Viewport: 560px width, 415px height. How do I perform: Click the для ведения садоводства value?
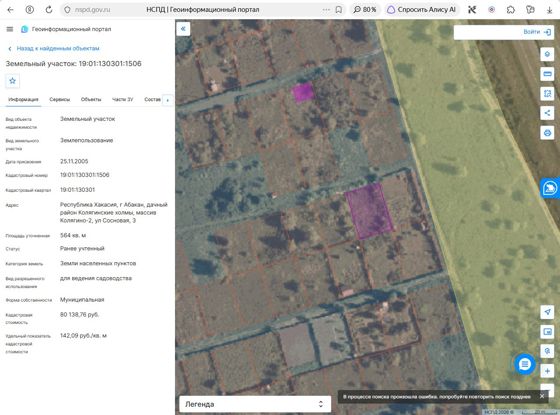point(96,278)
